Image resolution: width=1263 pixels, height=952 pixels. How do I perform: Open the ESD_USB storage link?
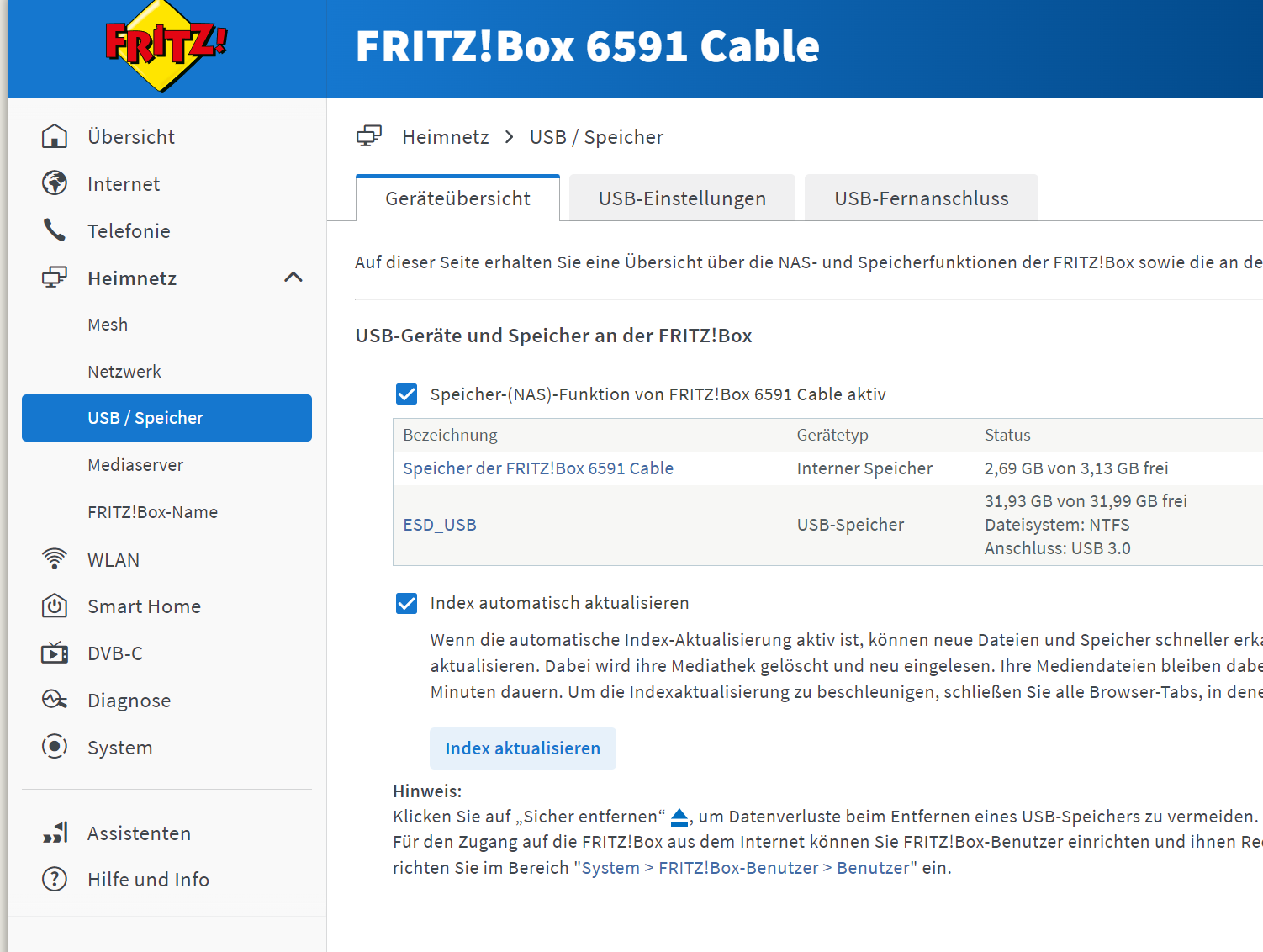(x=440, y=525)
